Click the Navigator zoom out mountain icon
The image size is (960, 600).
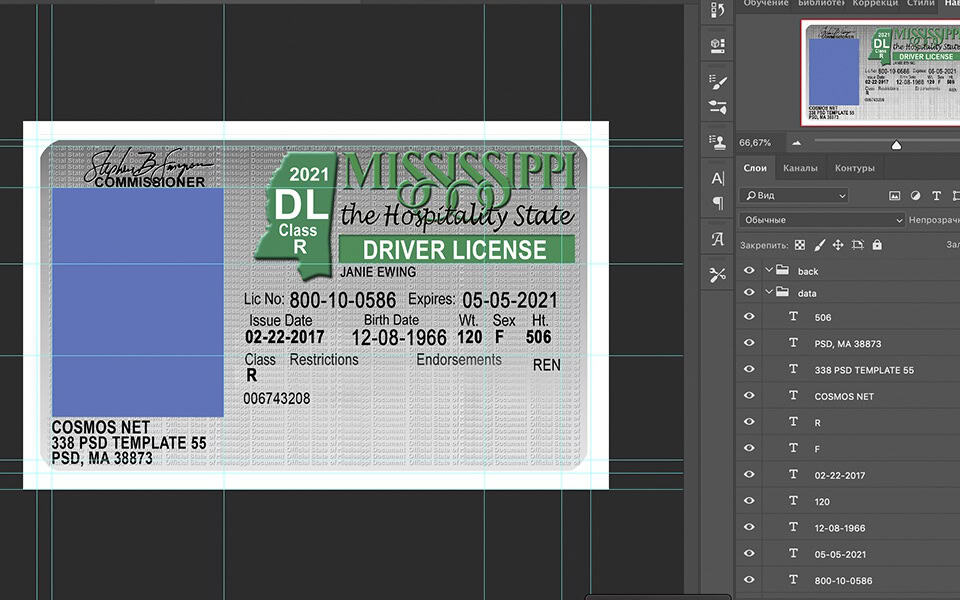click(797, 143)
